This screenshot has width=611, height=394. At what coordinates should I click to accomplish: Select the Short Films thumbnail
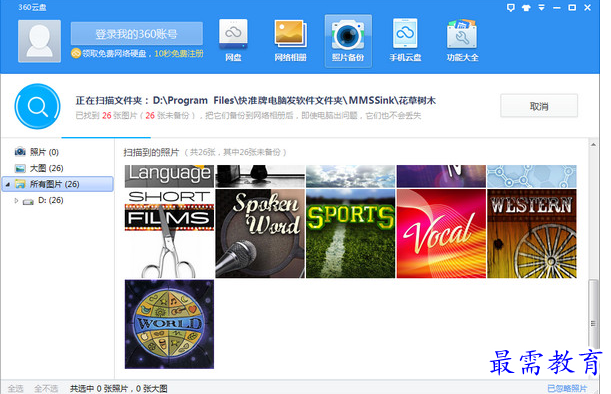click(169, 233)
